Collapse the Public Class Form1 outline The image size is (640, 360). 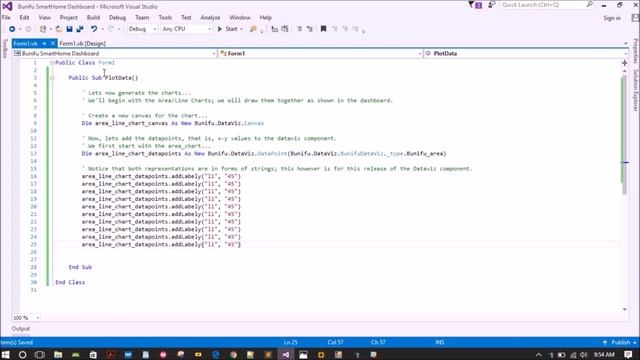click(52, 62)
